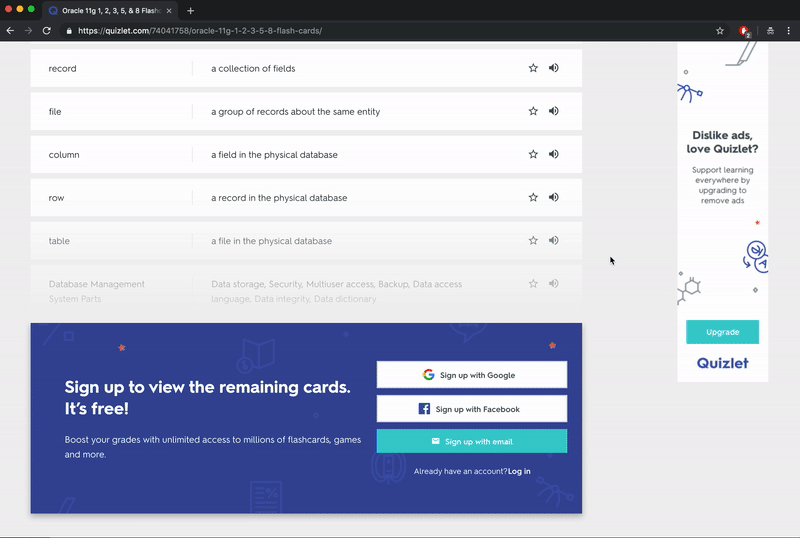This screenshot has height=538, width=800.
Task: Click the term 'table'
Action: 59,241
